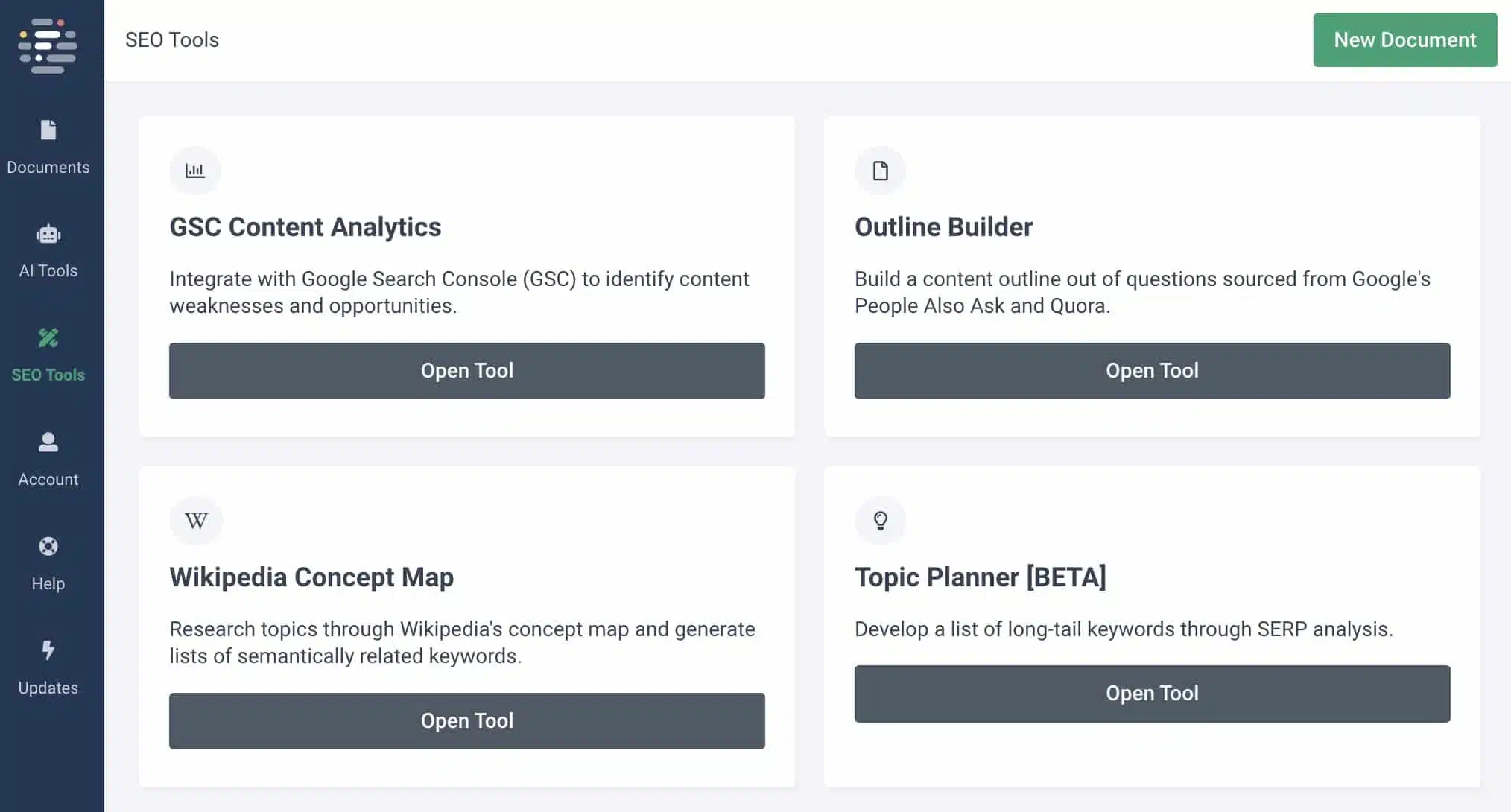Open the Wikipedia Concept Map tool
The image size is (1511, 812).
[467, 721]
